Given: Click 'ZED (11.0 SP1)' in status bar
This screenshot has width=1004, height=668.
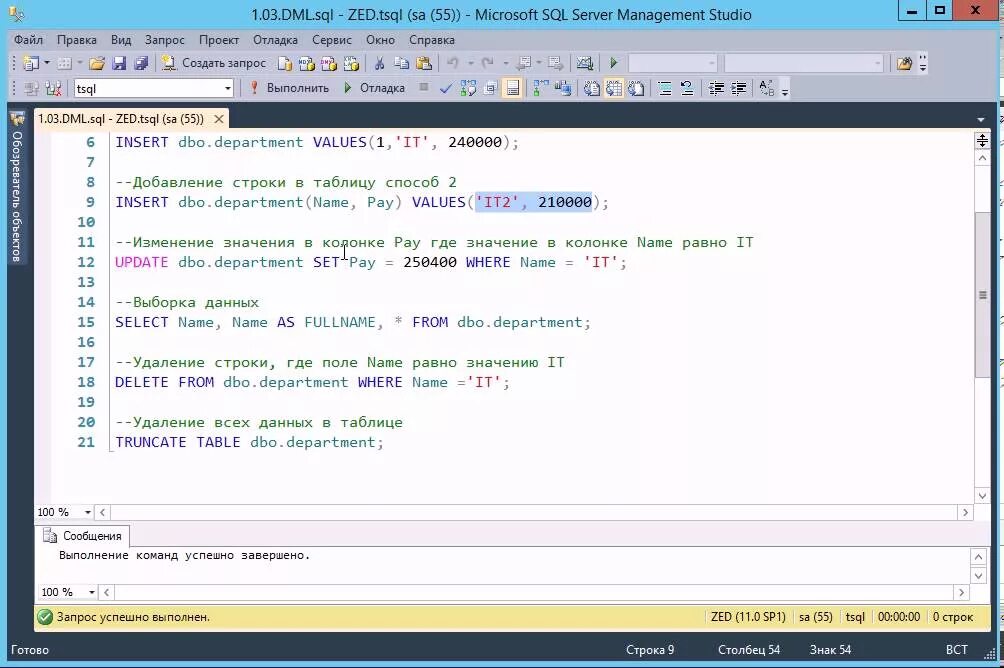Looking at the screenshot, I should click(748, 617).
